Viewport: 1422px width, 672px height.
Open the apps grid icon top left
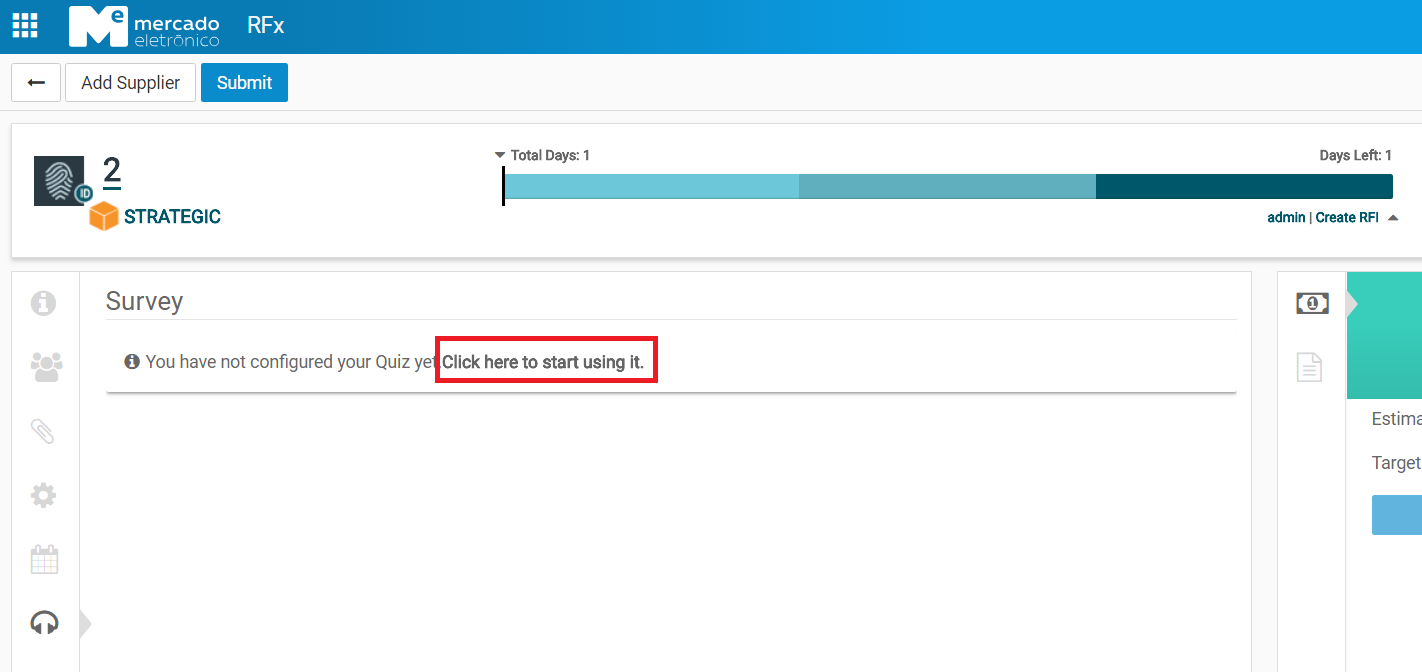point(24,24)
